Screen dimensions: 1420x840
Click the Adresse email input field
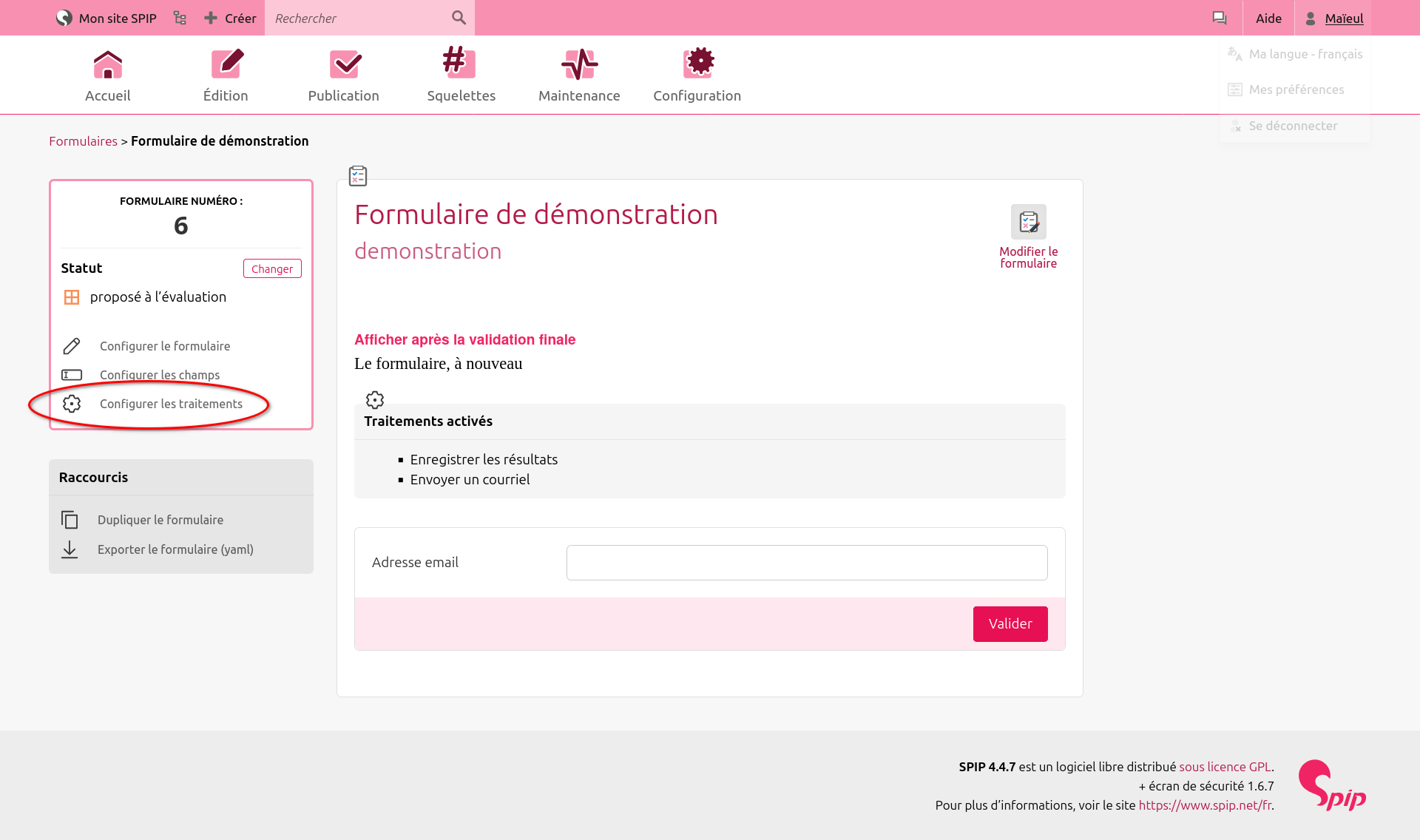pos(806,563)
